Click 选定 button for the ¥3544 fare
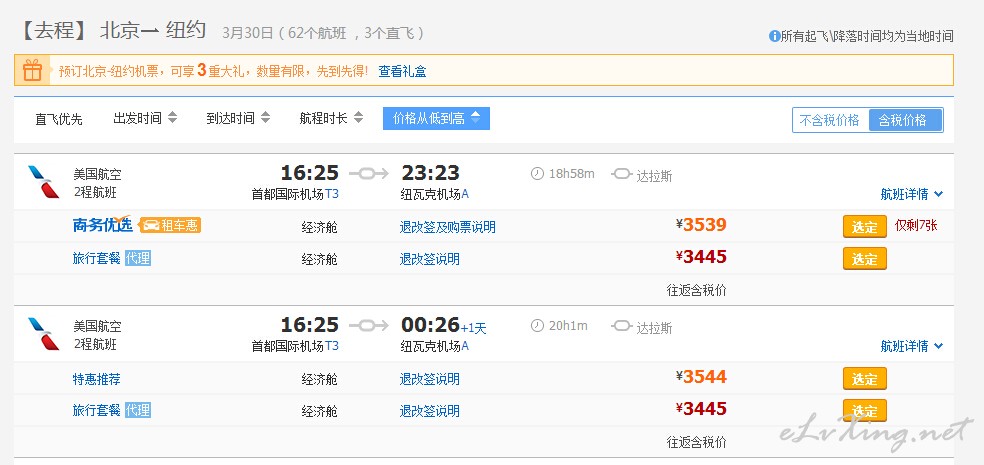This screenshot has width=984, height=465. [864, 378]
